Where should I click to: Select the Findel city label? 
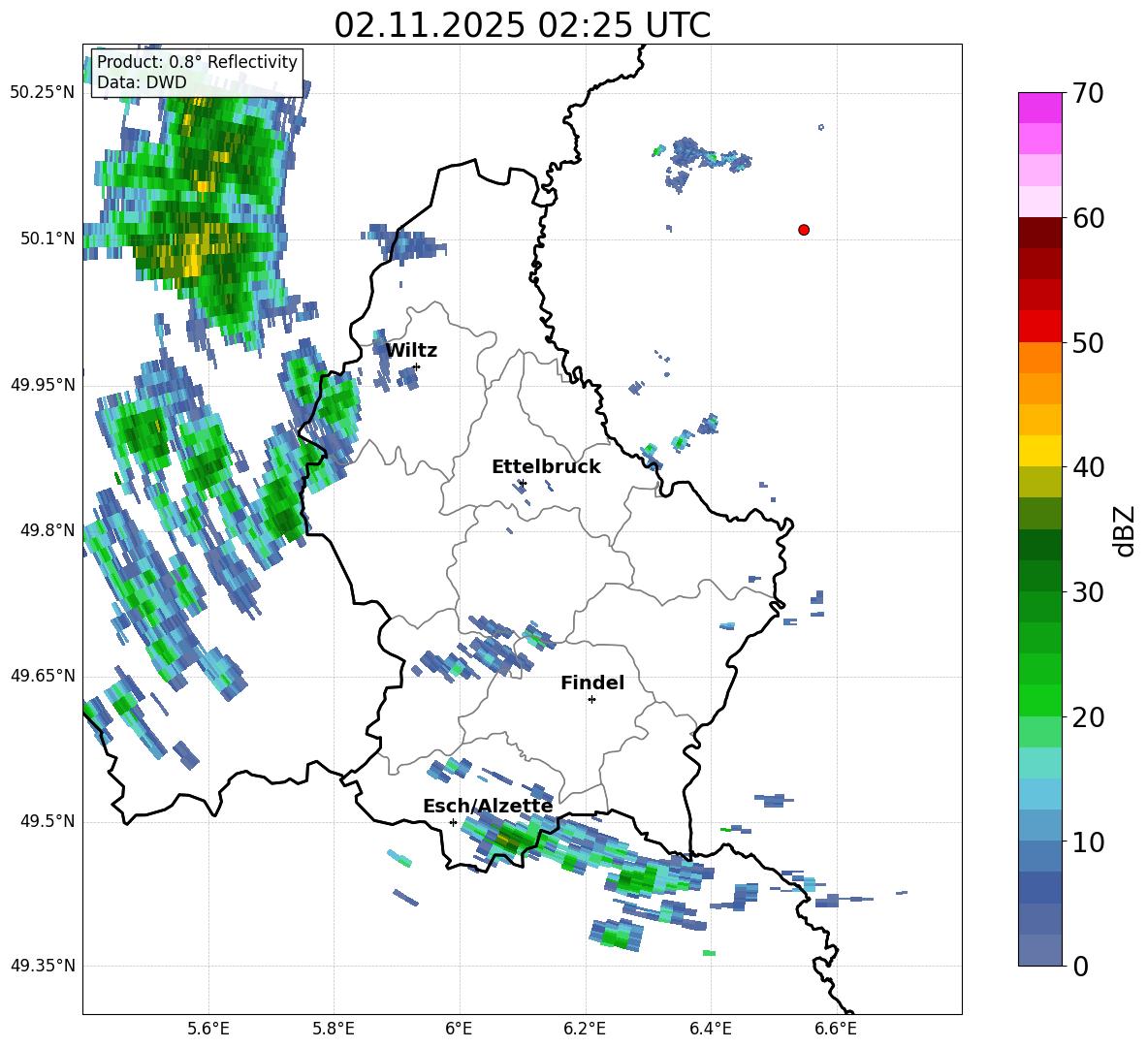592,683
